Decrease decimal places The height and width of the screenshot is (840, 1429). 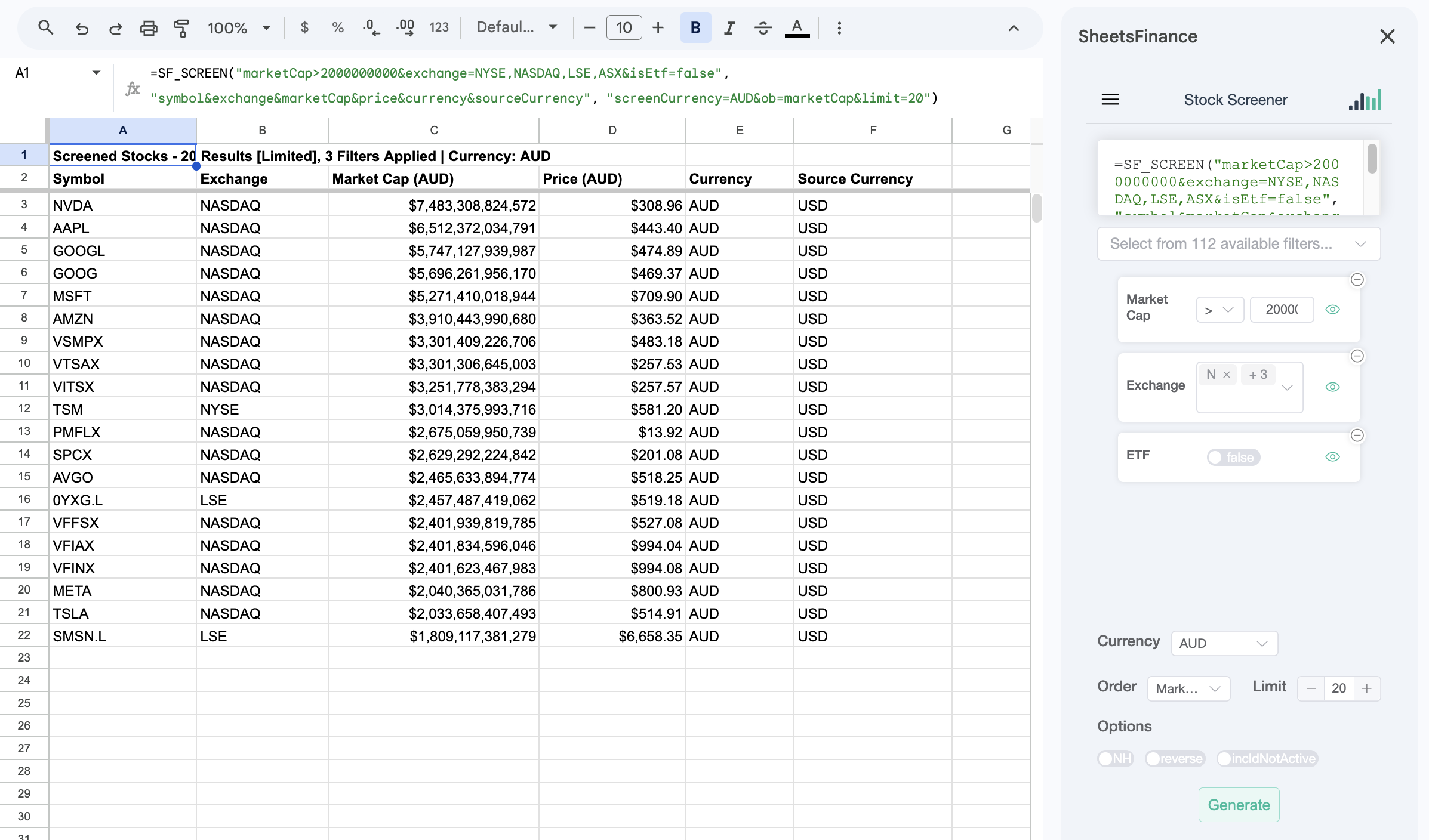pyautogui.click(x=371, y=27)
